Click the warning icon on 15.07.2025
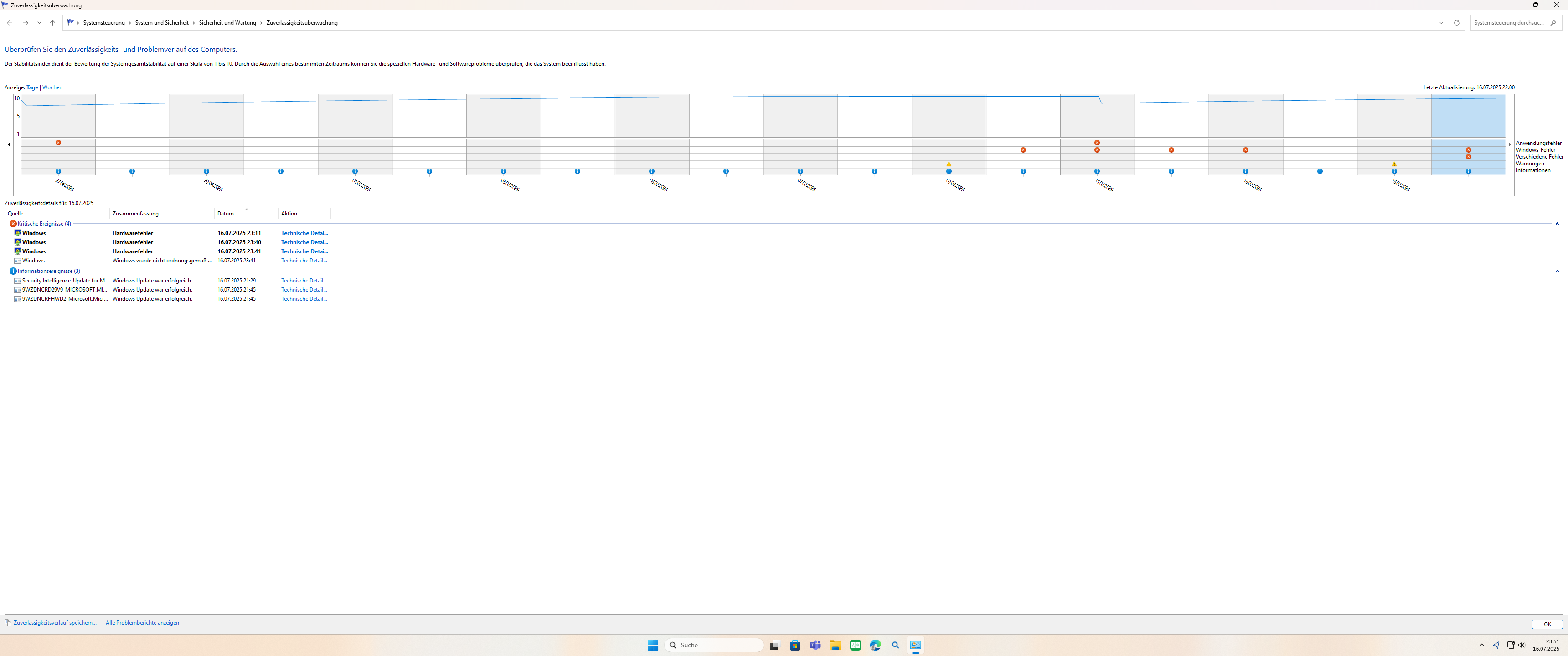The image size is (1568, 656). point(1394,164)
